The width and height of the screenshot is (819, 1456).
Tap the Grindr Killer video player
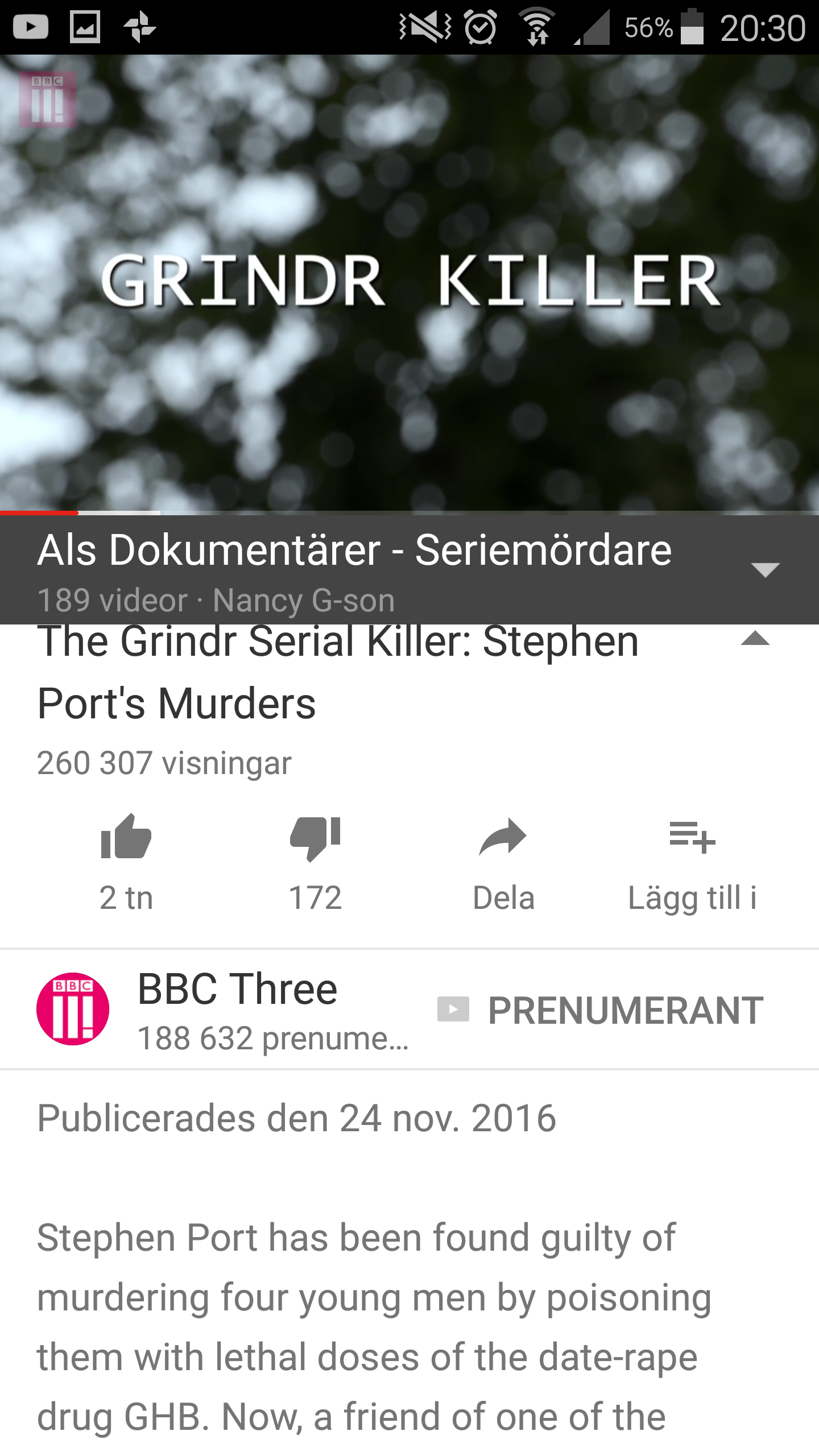click(409, 283)
